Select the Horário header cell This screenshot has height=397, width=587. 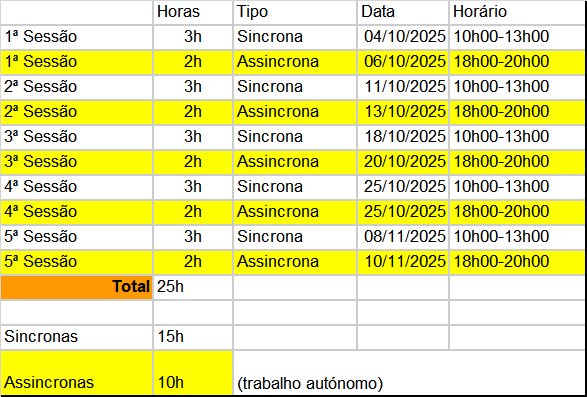517,12
